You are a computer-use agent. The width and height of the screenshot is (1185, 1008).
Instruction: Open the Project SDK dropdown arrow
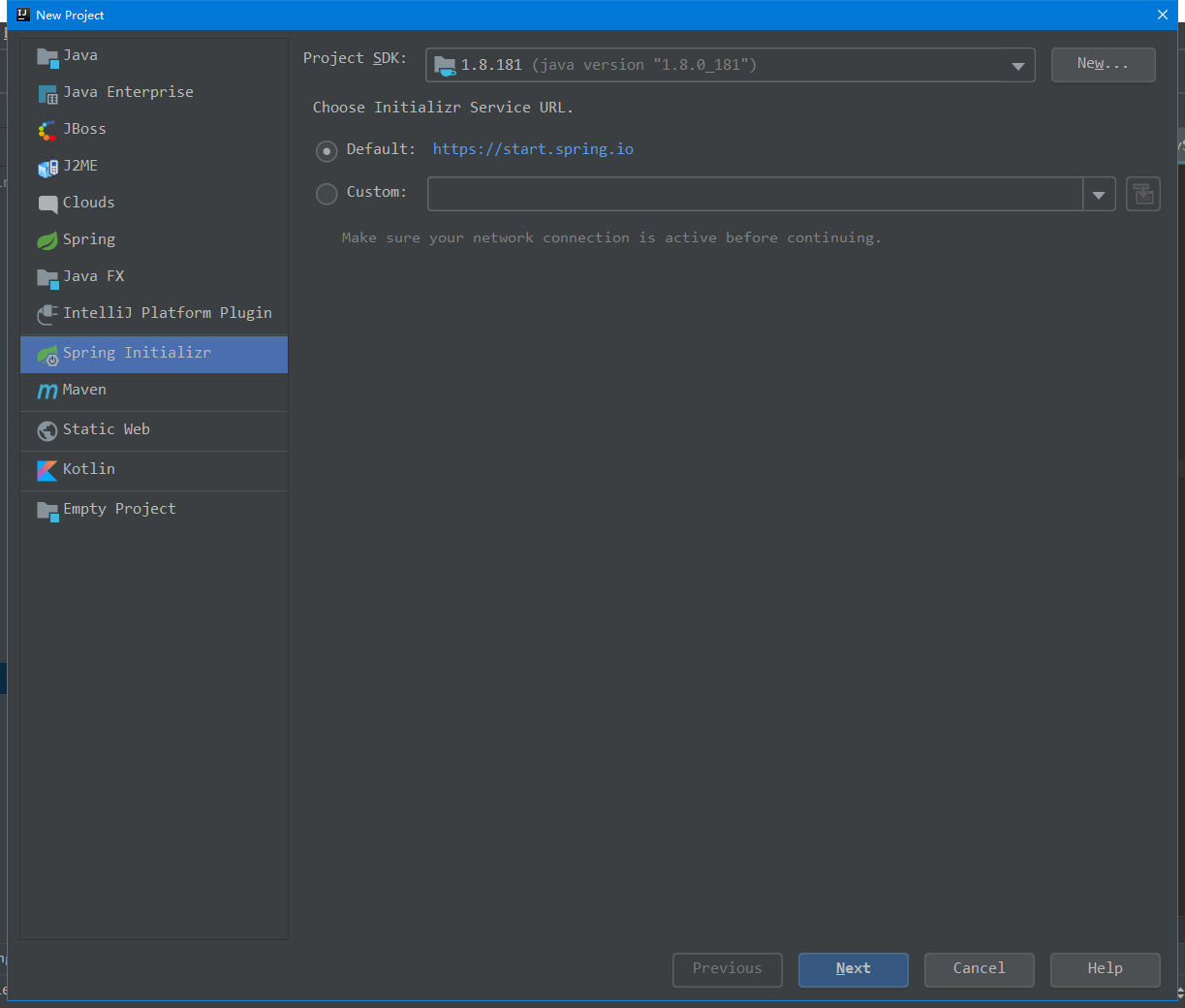[x=1017, y=66]
